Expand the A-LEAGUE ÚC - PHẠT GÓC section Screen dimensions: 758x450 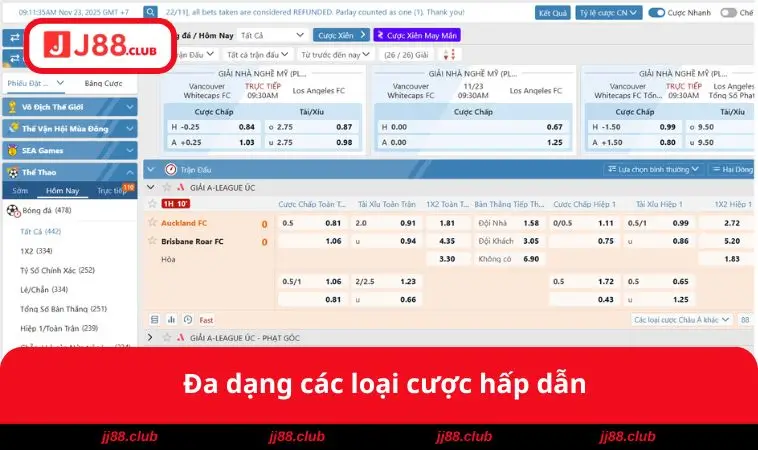point(150,337)
